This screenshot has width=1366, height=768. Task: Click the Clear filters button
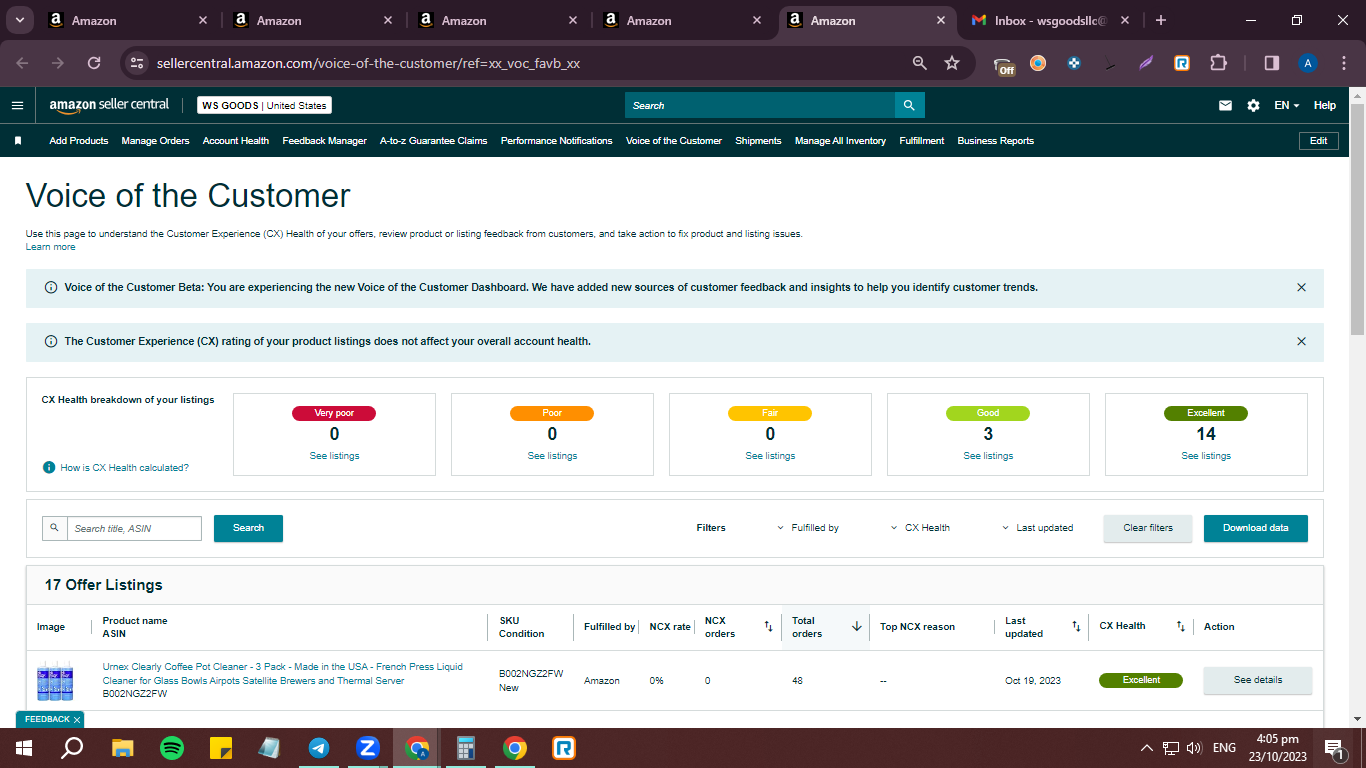[1148, 528]
